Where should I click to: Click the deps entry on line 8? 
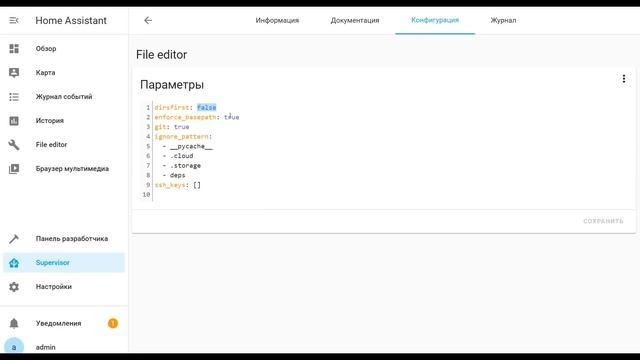pos(178,175)
